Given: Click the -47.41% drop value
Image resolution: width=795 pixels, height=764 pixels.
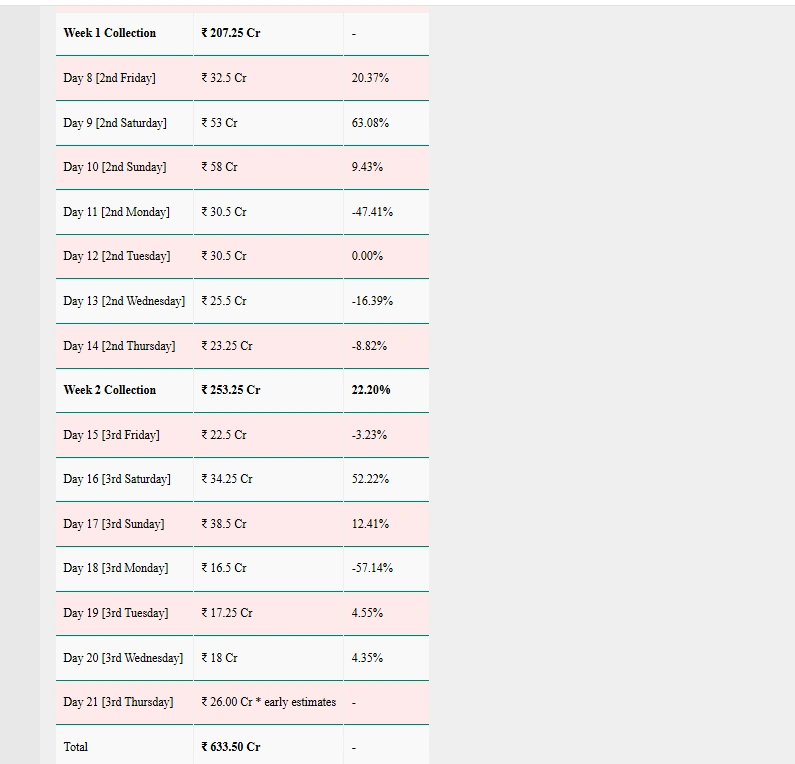Looking at the screenshot, I should [x=372, y=212].
